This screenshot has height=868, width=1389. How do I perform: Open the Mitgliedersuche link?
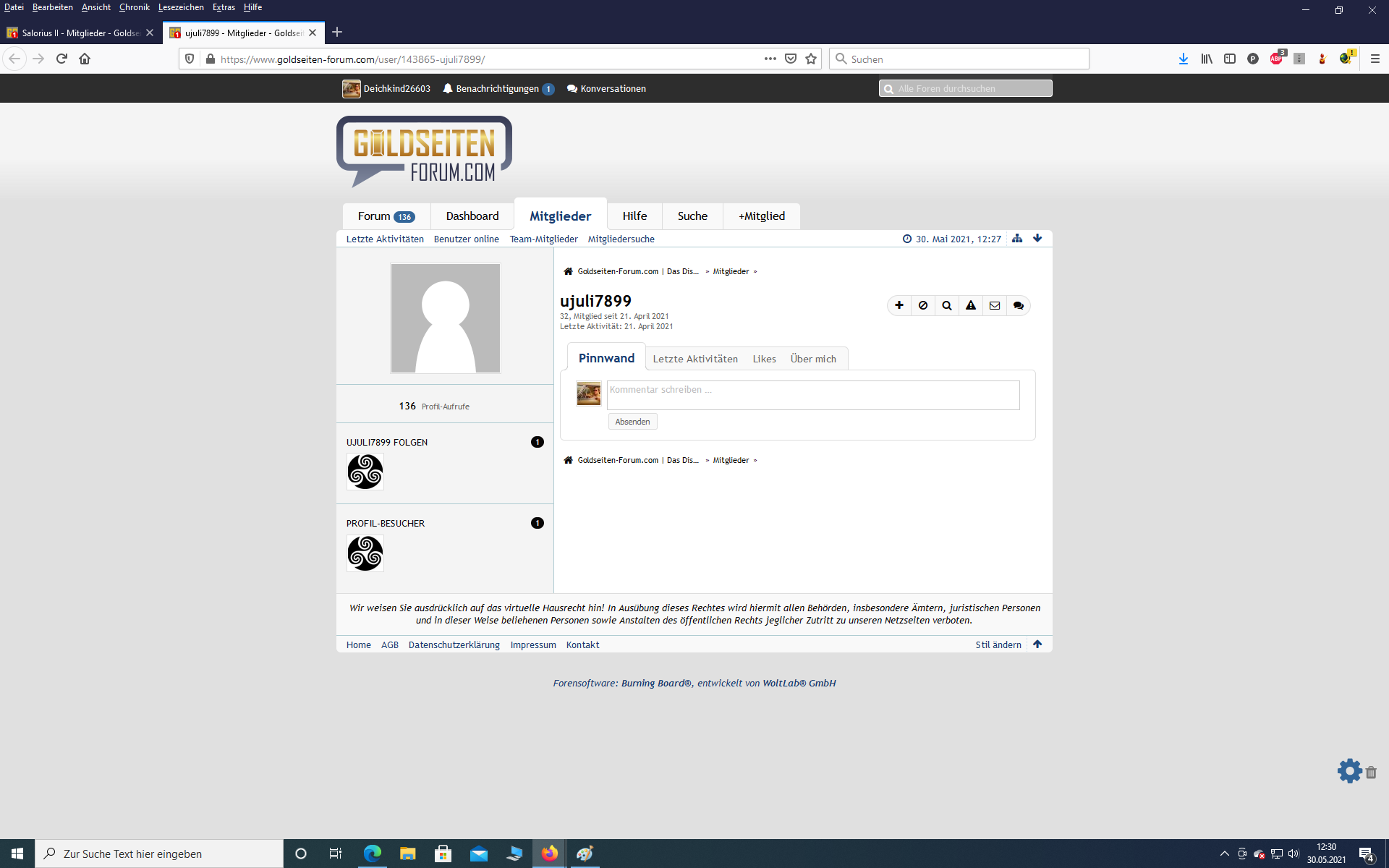click(621, 239)
